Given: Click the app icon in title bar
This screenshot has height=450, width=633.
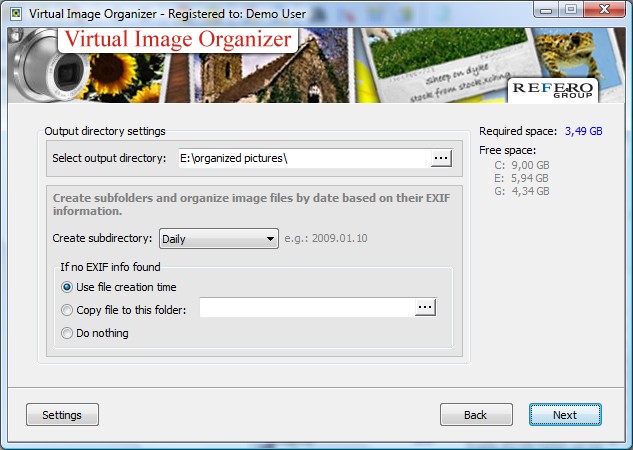Looking at the screenshot, I should tap(16, 14).
